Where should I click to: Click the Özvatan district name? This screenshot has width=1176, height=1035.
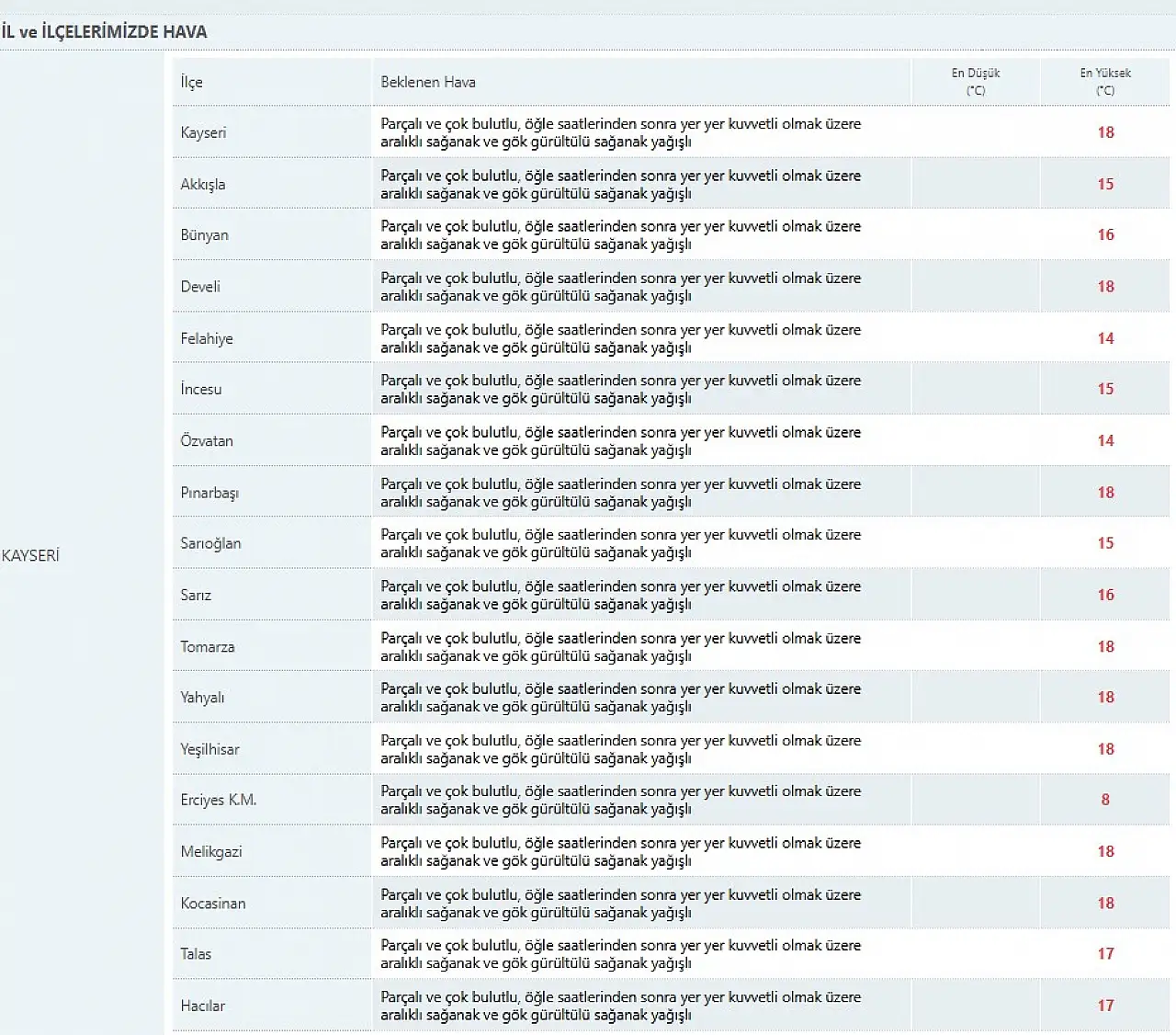click(x=207, y=440)
